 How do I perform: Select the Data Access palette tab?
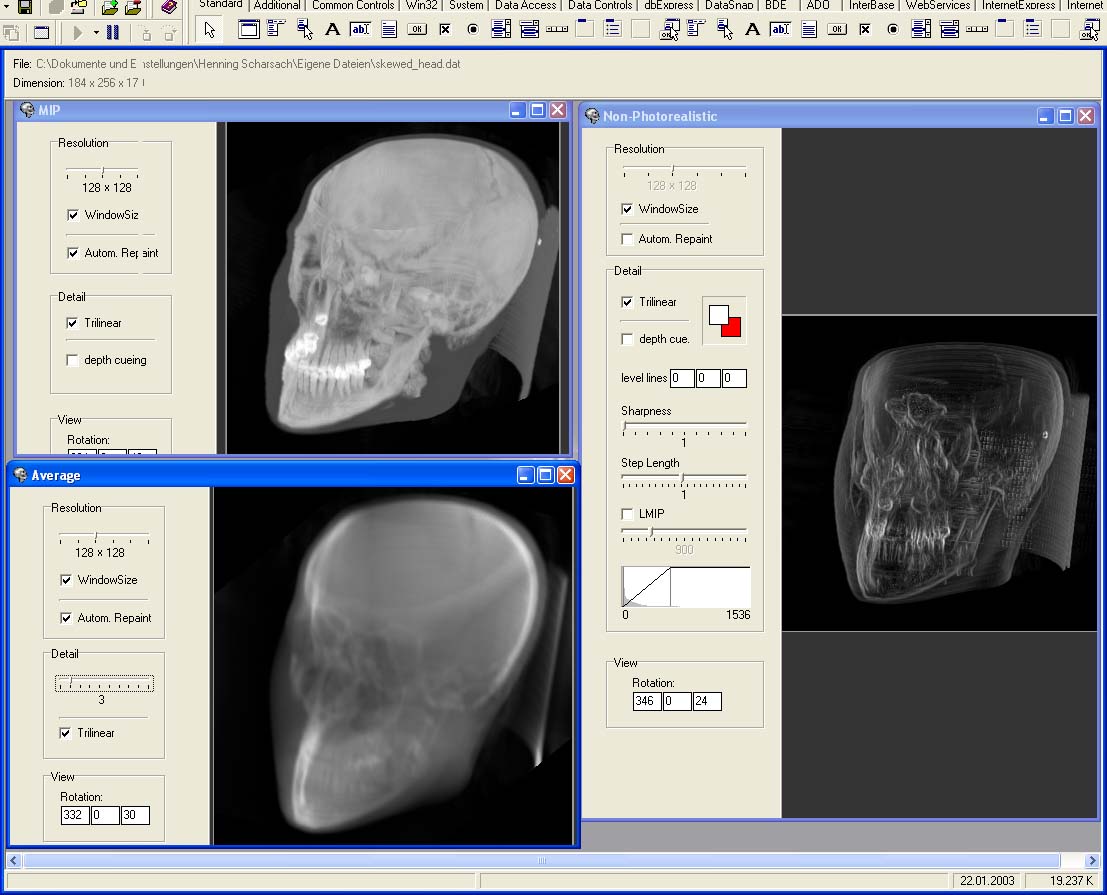click(x=525, y=5)
